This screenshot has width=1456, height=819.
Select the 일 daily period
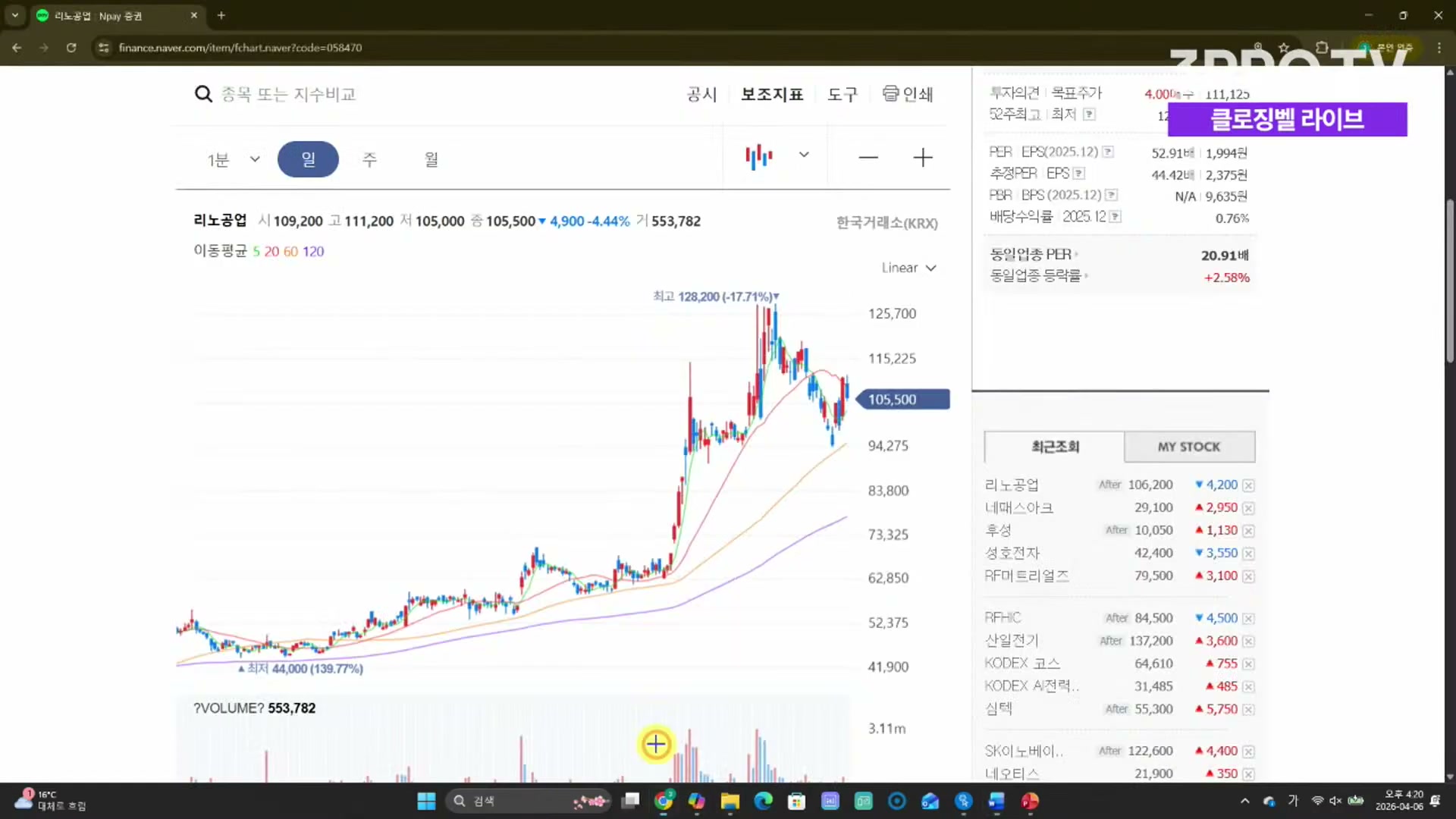coord(308,159)
